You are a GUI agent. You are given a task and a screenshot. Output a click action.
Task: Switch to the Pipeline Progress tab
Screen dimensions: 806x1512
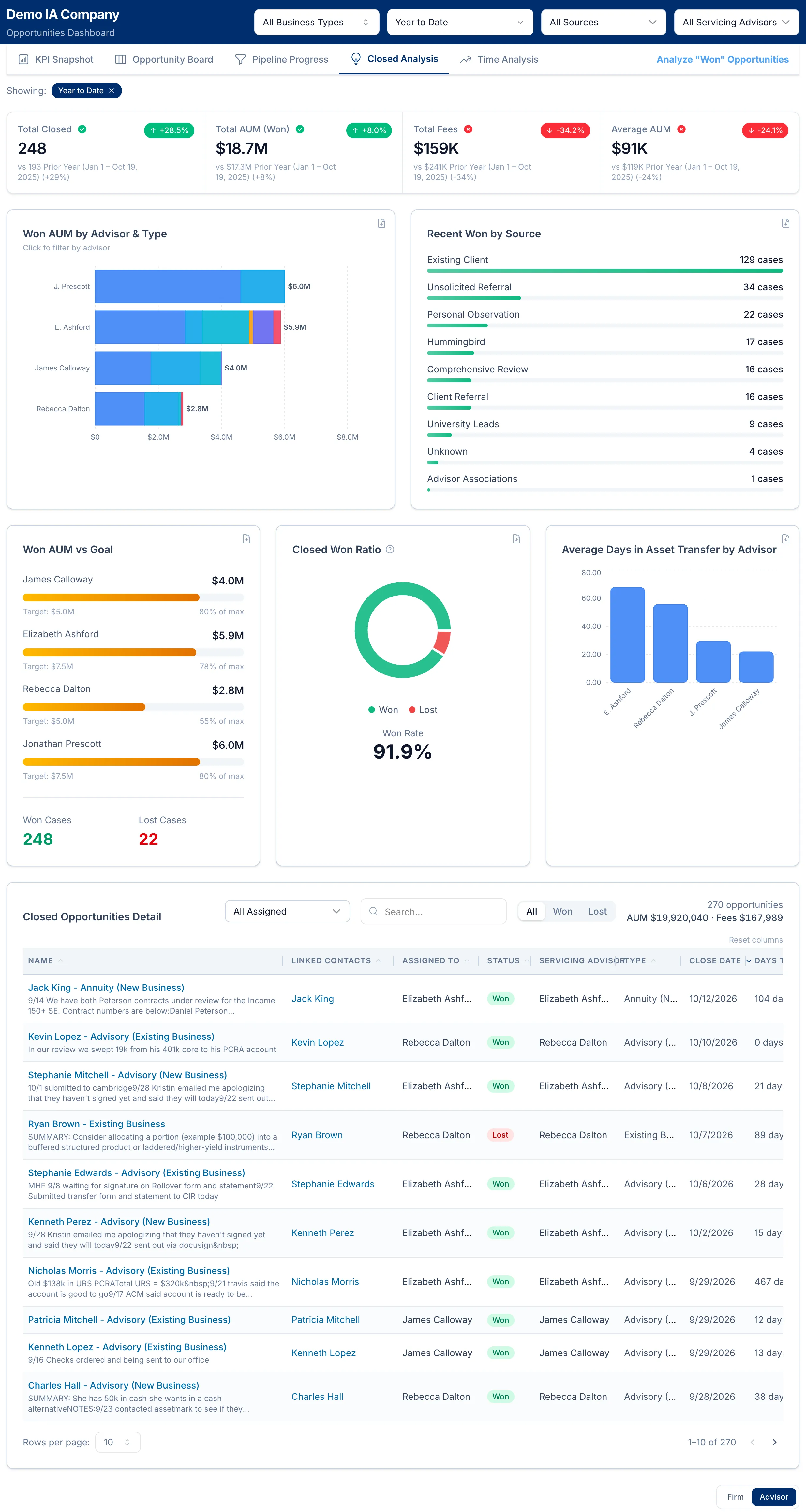282,59
